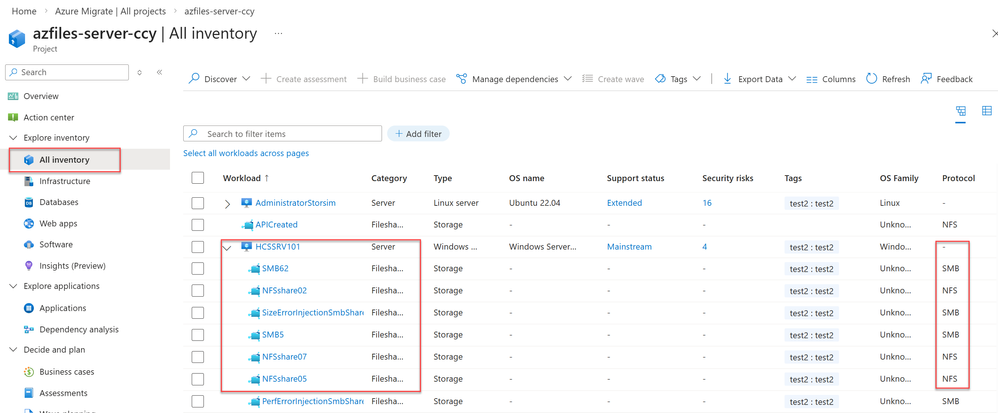Open the 16 security risks link
The image size is (998, 413).
[707, 203]
